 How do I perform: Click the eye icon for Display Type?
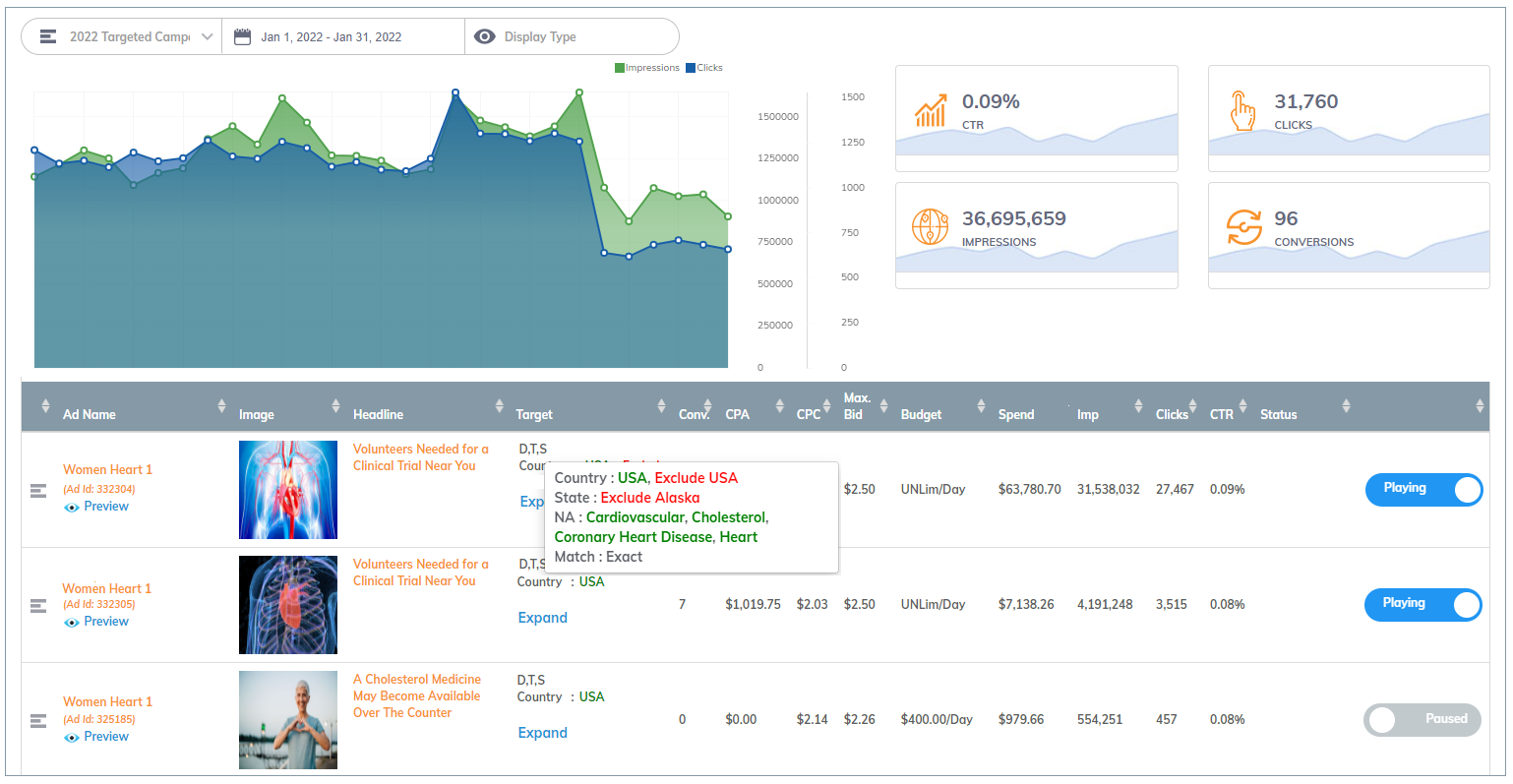484,36
